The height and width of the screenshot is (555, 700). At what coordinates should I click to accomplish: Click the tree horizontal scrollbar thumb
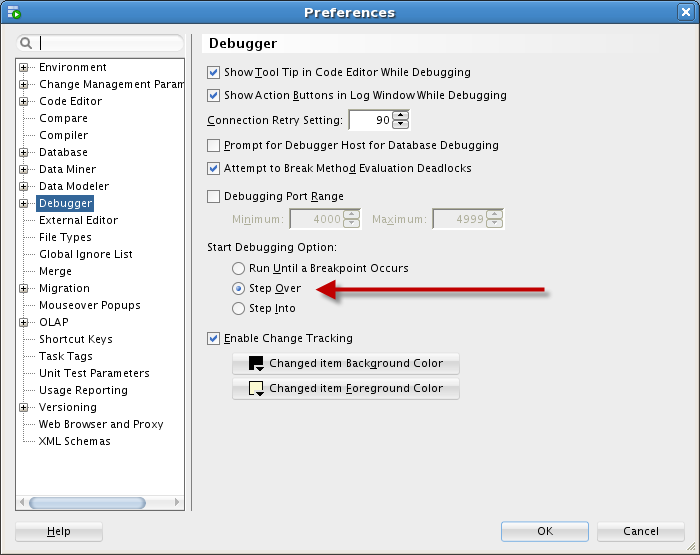pyautogui.click(x=88, y=503)
